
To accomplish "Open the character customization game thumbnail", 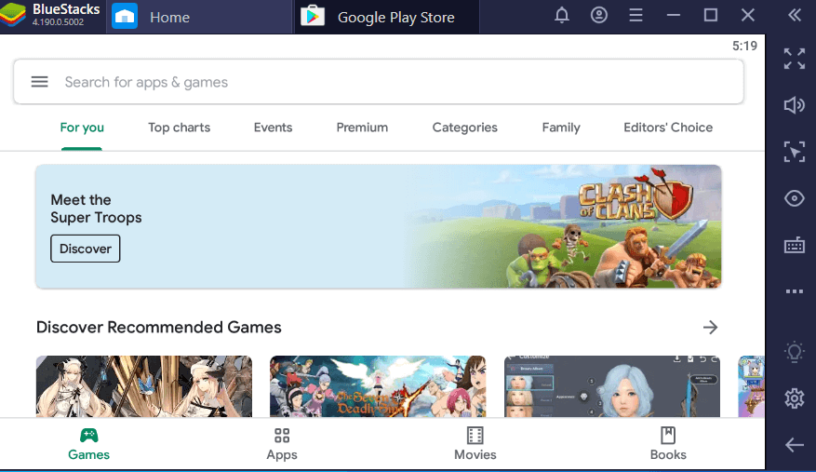I will point(612,386).
